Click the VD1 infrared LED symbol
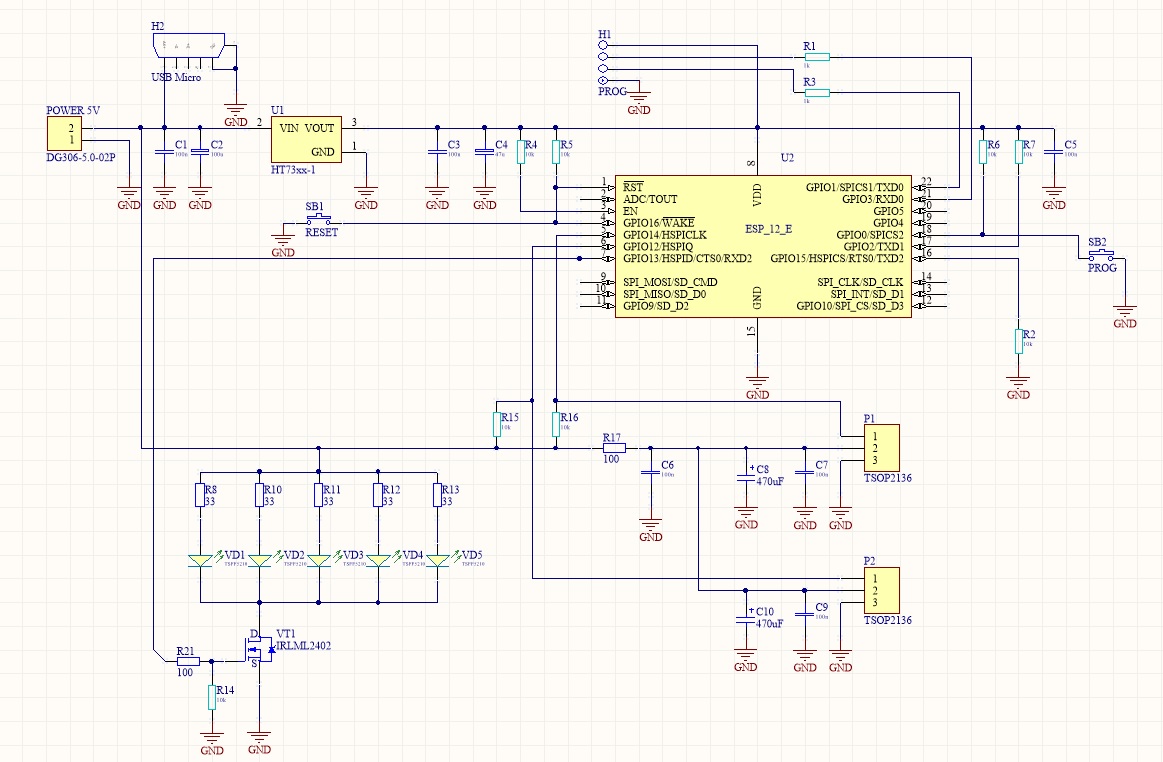The height and width of the screenshot is (762, 1163). (x=200, y=561)
